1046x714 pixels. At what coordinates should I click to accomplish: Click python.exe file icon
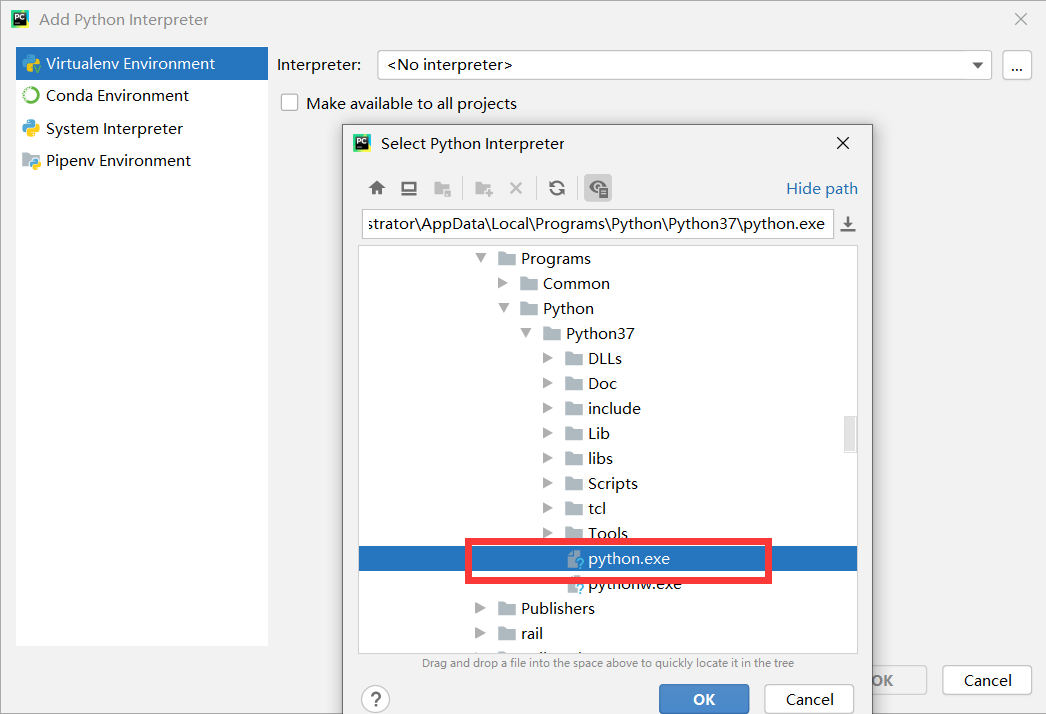click(x=575, y=559)
